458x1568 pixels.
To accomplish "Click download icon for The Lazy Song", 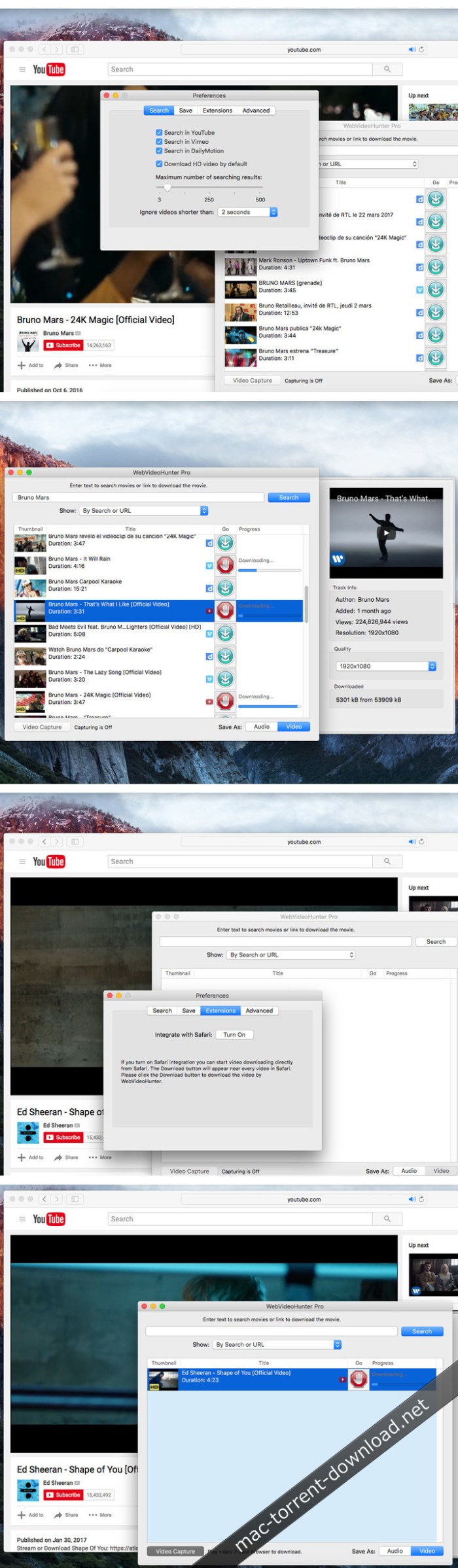I will [226, 678].
